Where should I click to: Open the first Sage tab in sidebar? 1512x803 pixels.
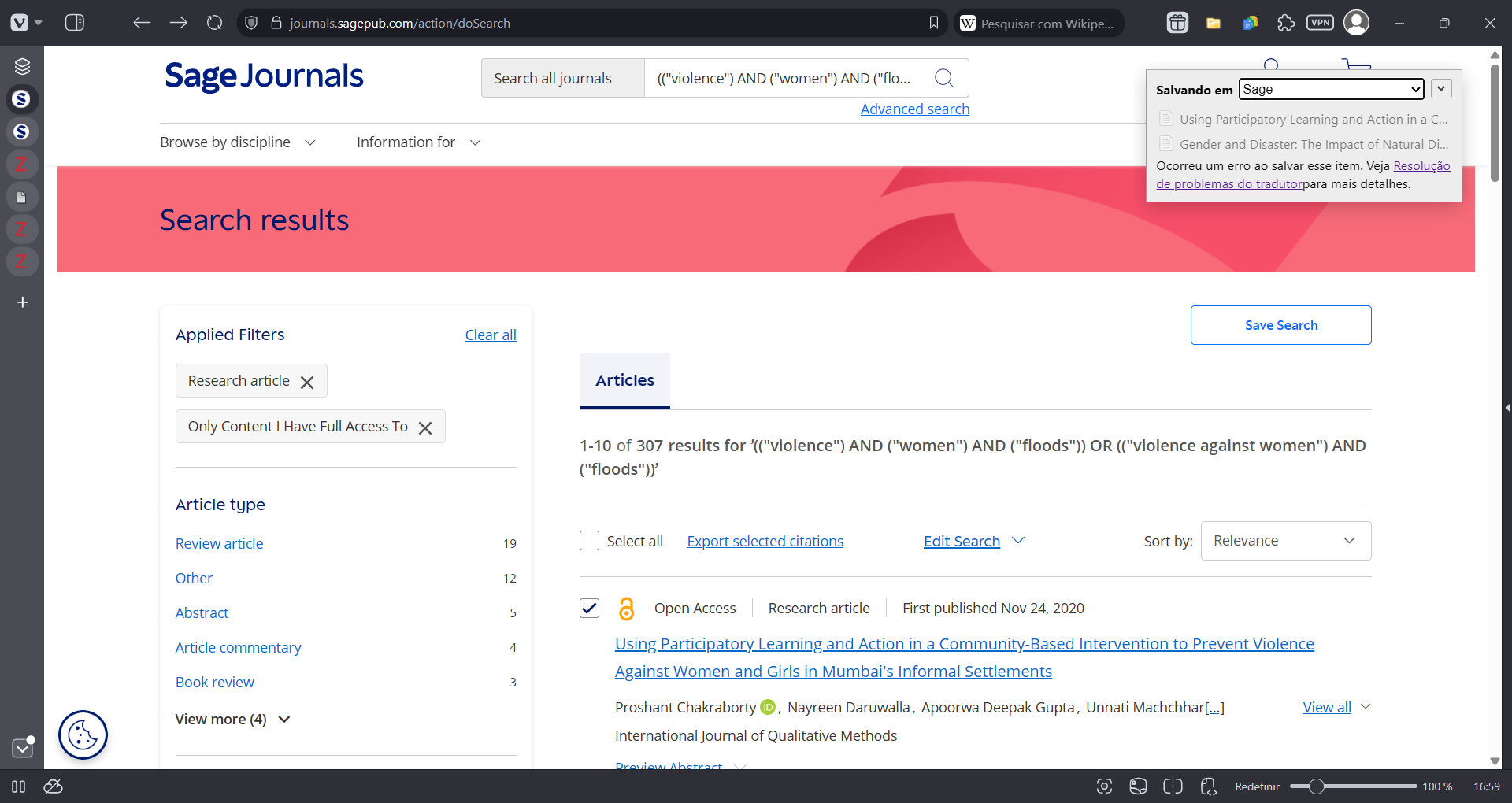click(x=22, y=99)
